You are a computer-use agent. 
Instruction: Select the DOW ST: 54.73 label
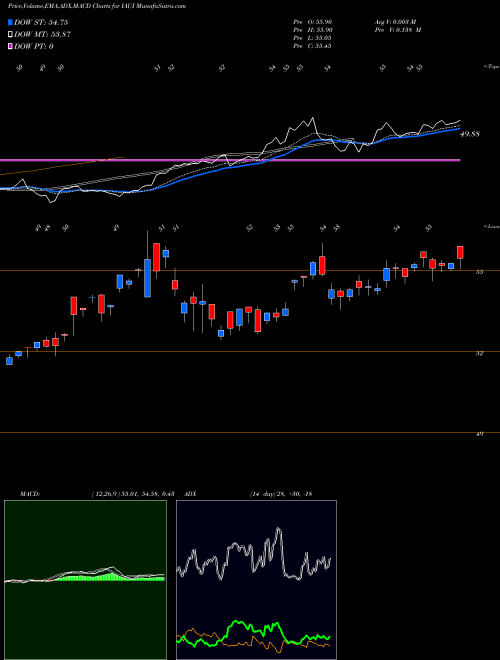[41, 22]
